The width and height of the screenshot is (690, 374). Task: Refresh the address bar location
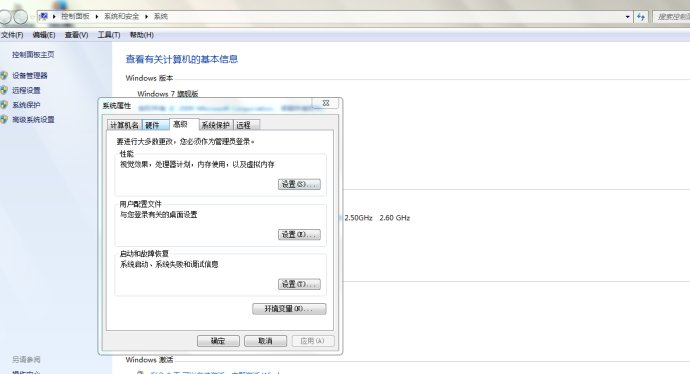click(641, 17)
